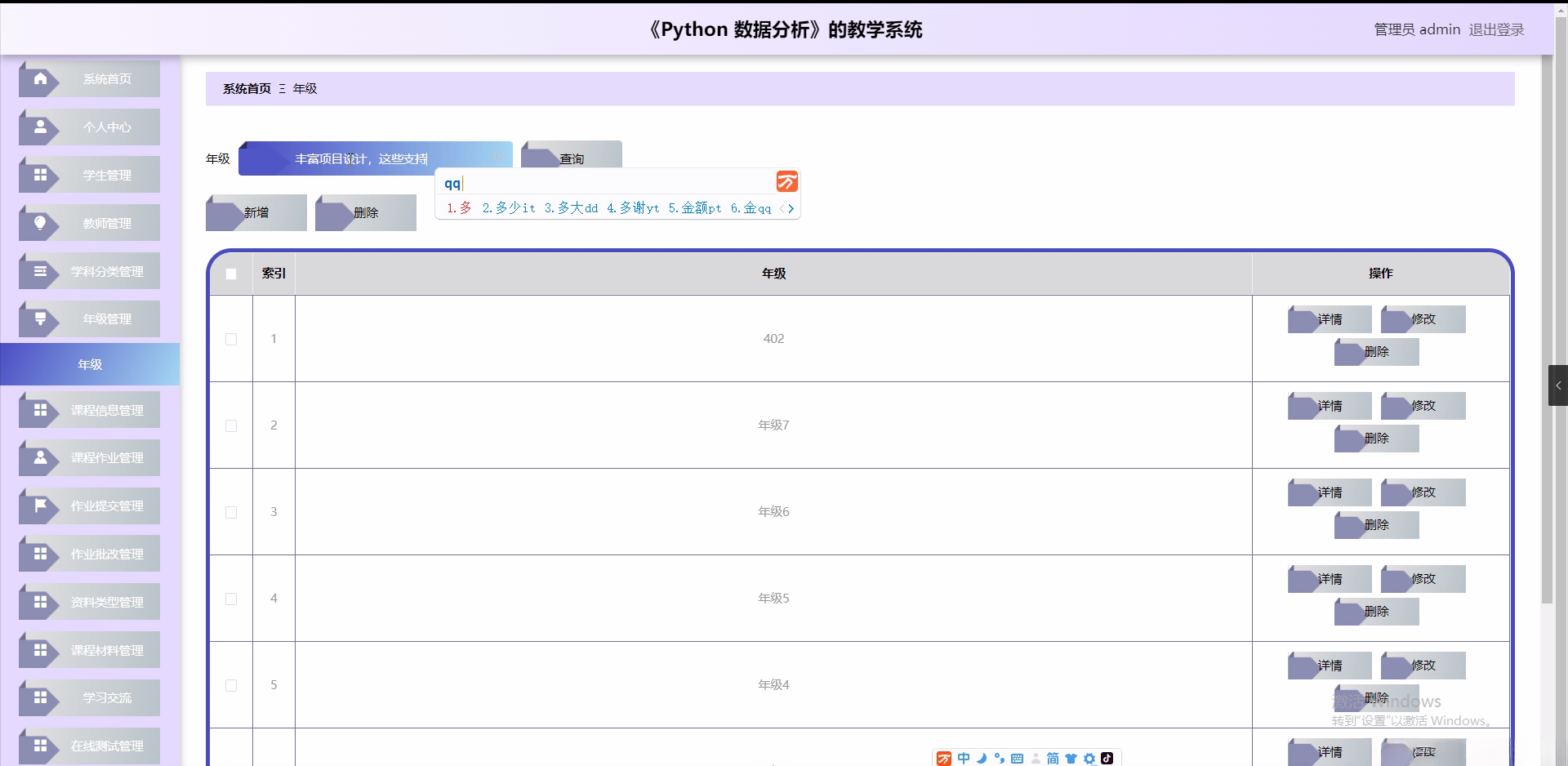This screenshot has height=766, width=1568.
Task: Click the TikTok icon on the IME bar
Action: [x=1107, y=759]
